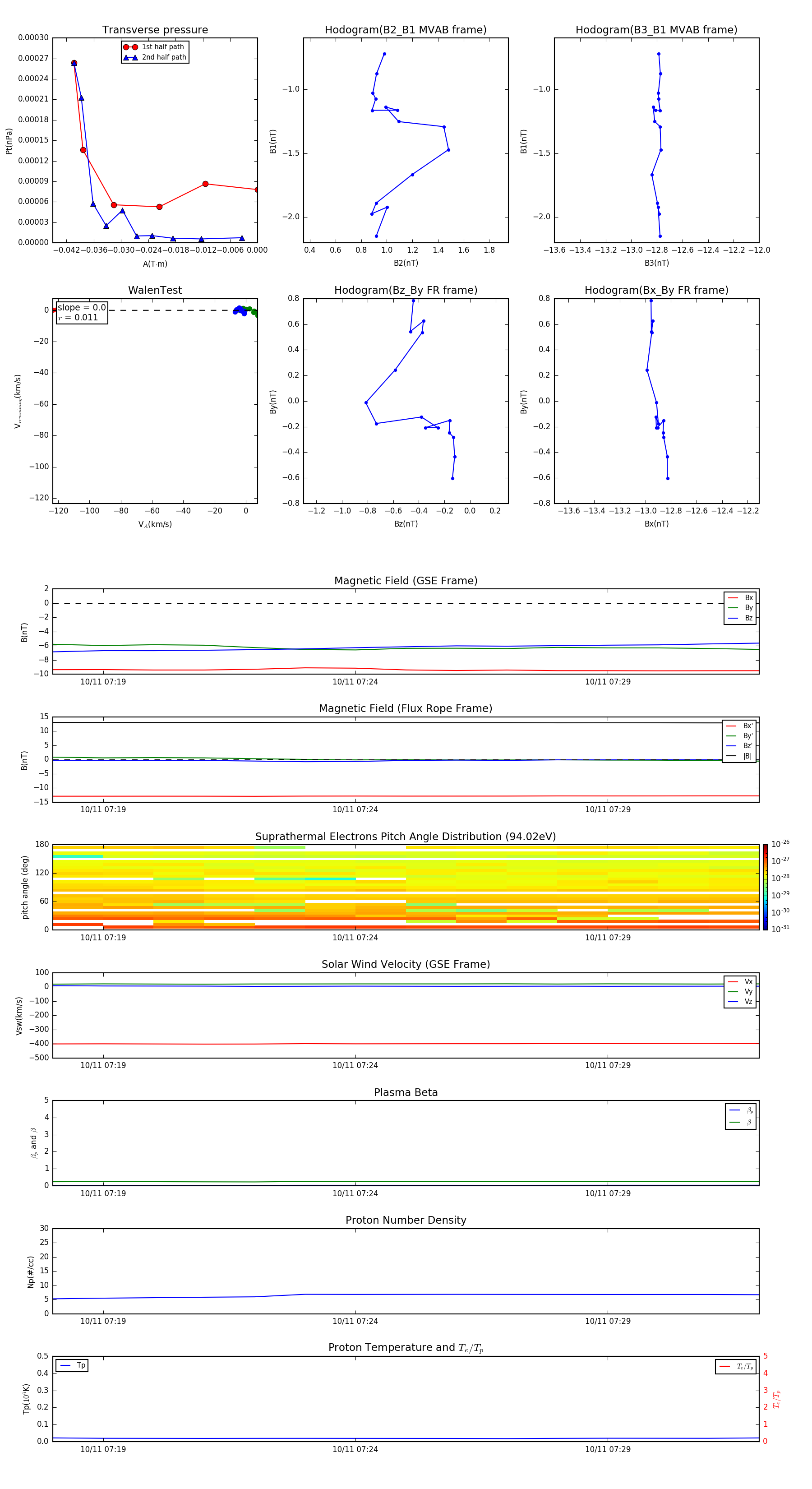This screenshot has height=1489, width=812.
Task: Click the "pitch angle (deg)" axis label
Action: coord(25,887)
